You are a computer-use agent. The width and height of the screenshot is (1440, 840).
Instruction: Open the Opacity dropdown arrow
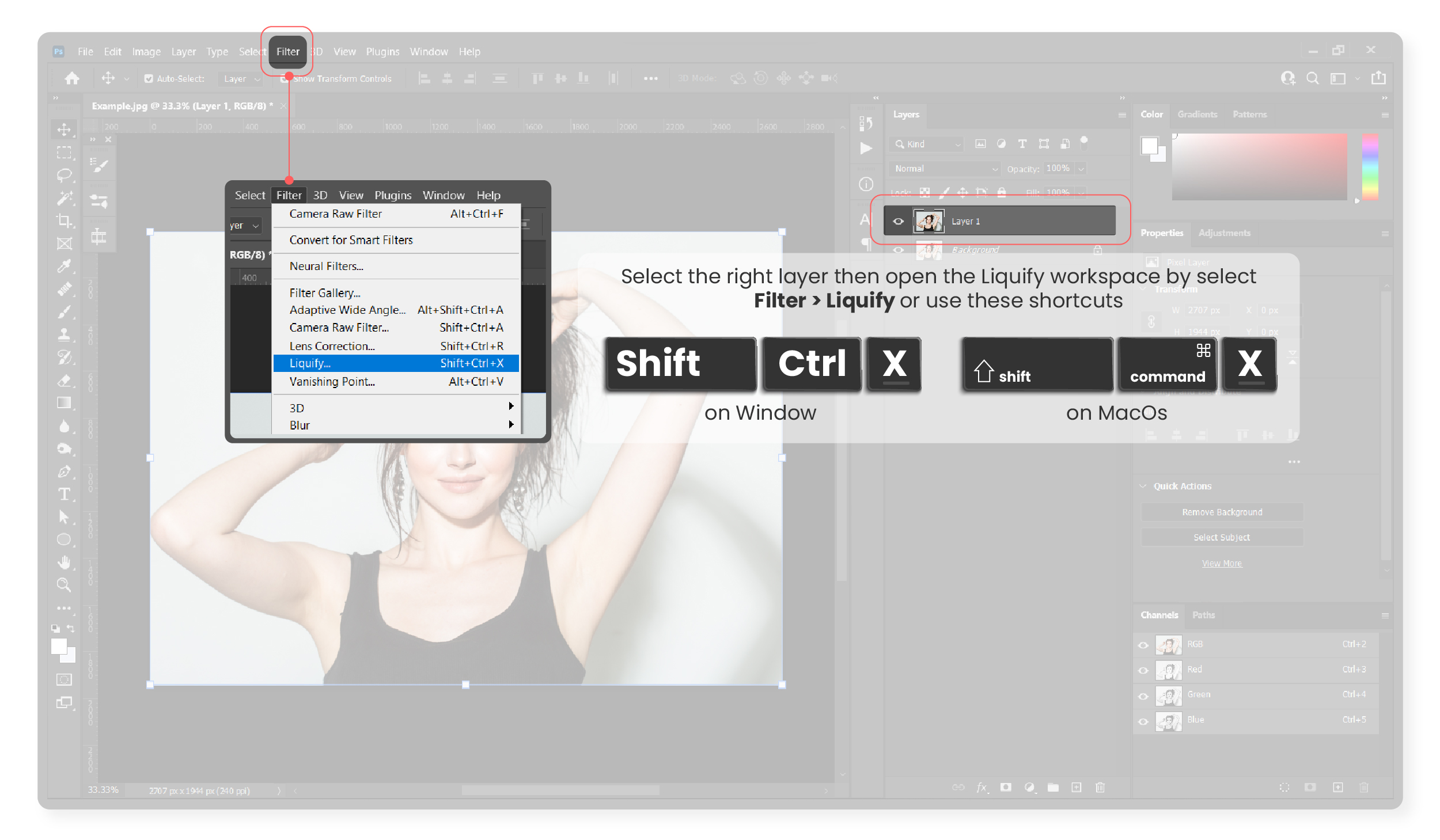coord(1081,169)
